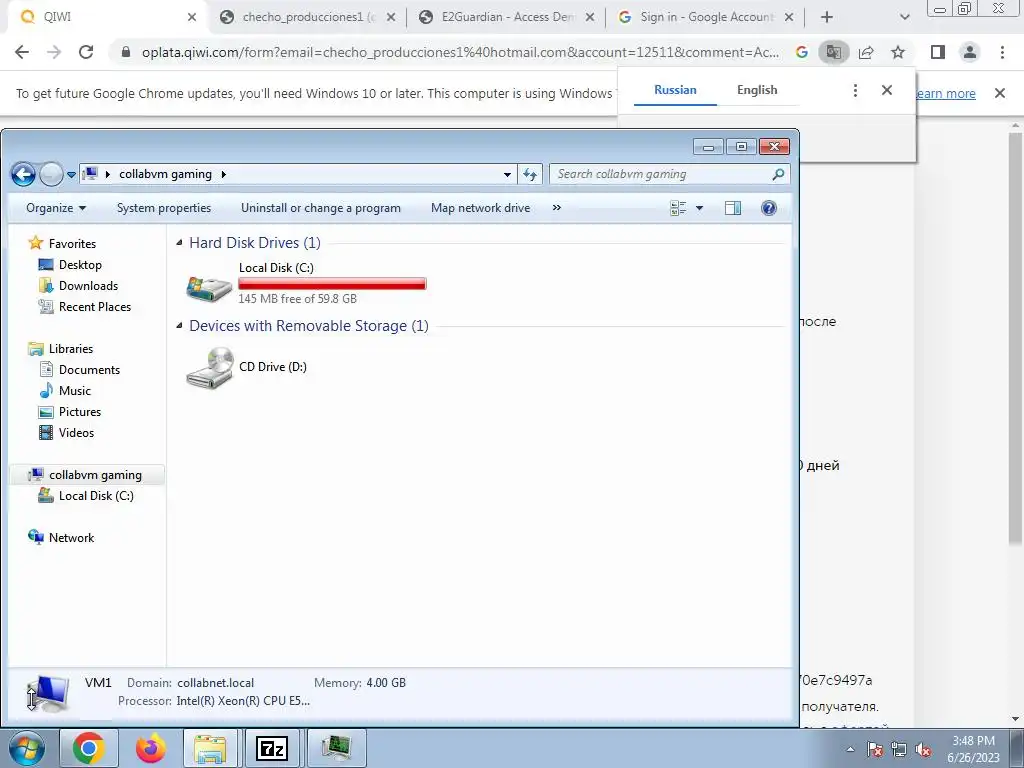Image resolution: width=1024 pixels, height=768 pixels.
Task: Open Chrome's three-dot main menu
Action: point(1002,52)
